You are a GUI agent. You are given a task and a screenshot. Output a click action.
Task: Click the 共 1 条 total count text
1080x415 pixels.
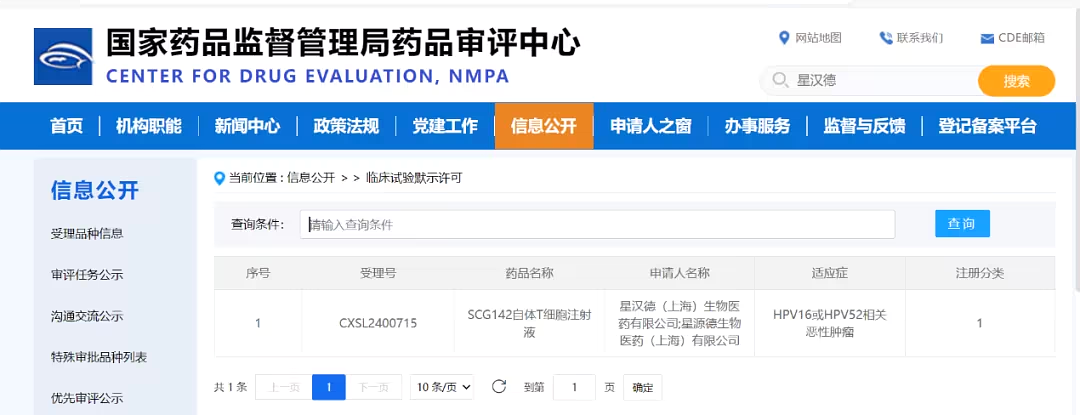(230, 387)
